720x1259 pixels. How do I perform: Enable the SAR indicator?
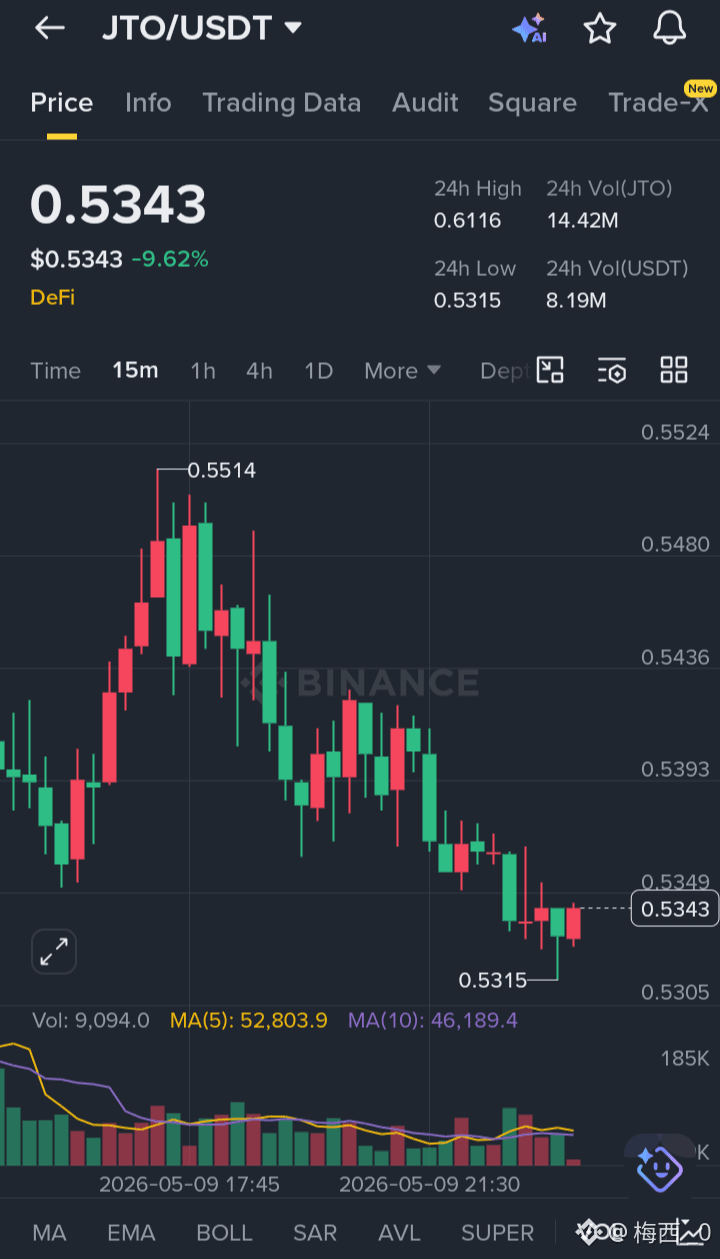pyautogui.click(x=315, y=1233)
